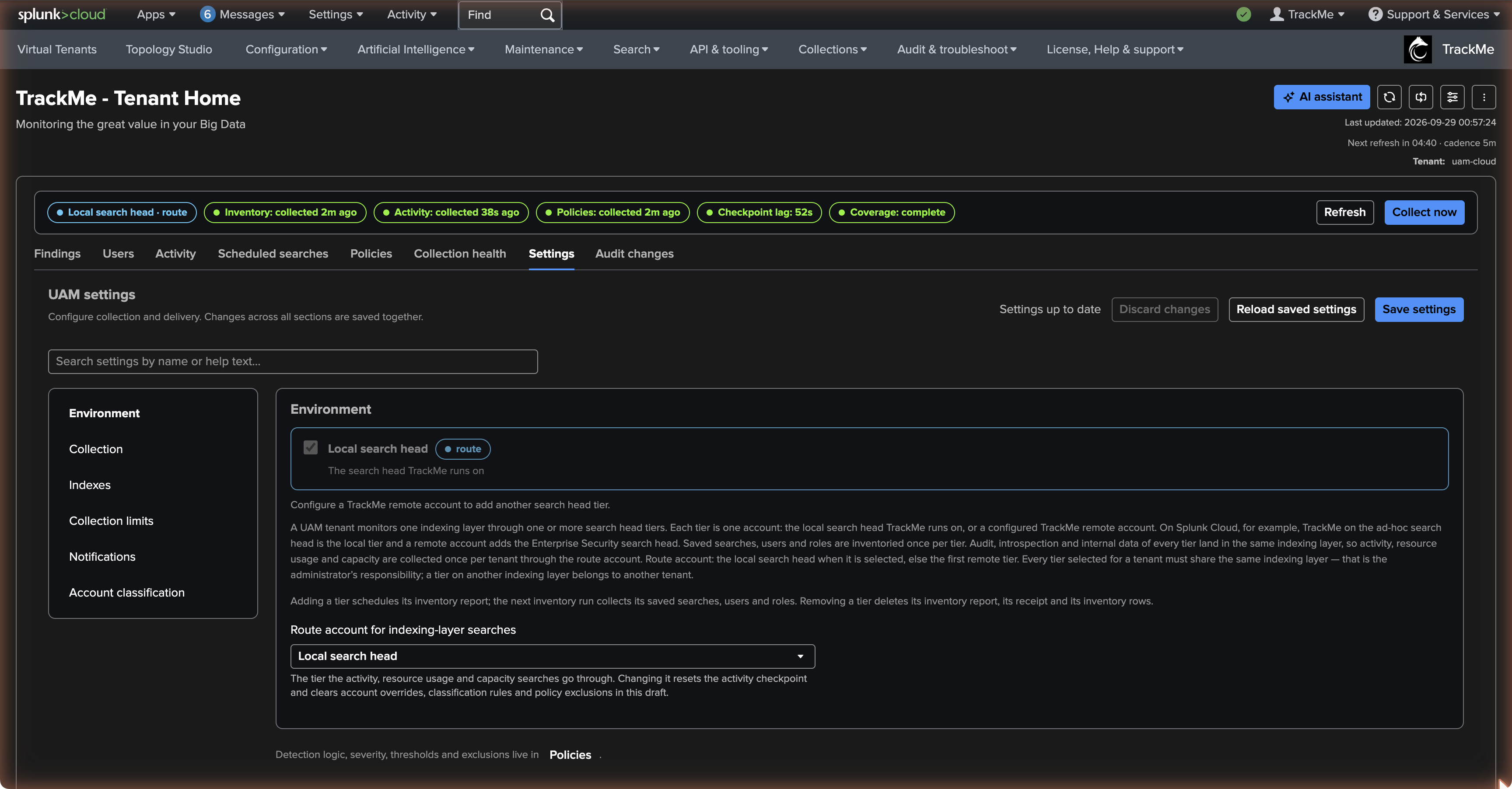1512x789 pixels.
Task: Click the 'Last updated: 2026-09-29 00:57:24' text
Action: point(1420,122)
